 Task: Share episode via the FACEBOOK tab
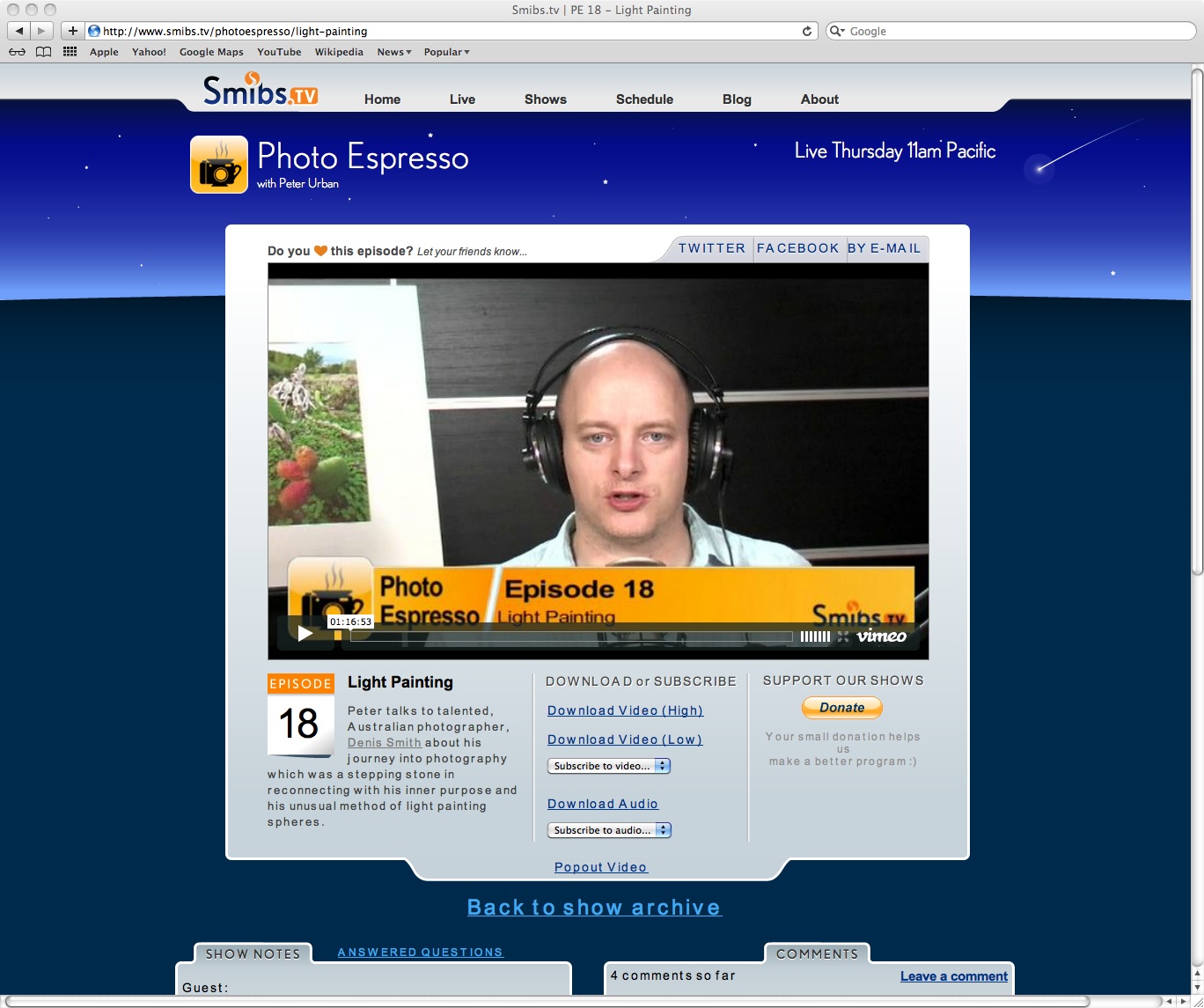click(x=798, y=248)
